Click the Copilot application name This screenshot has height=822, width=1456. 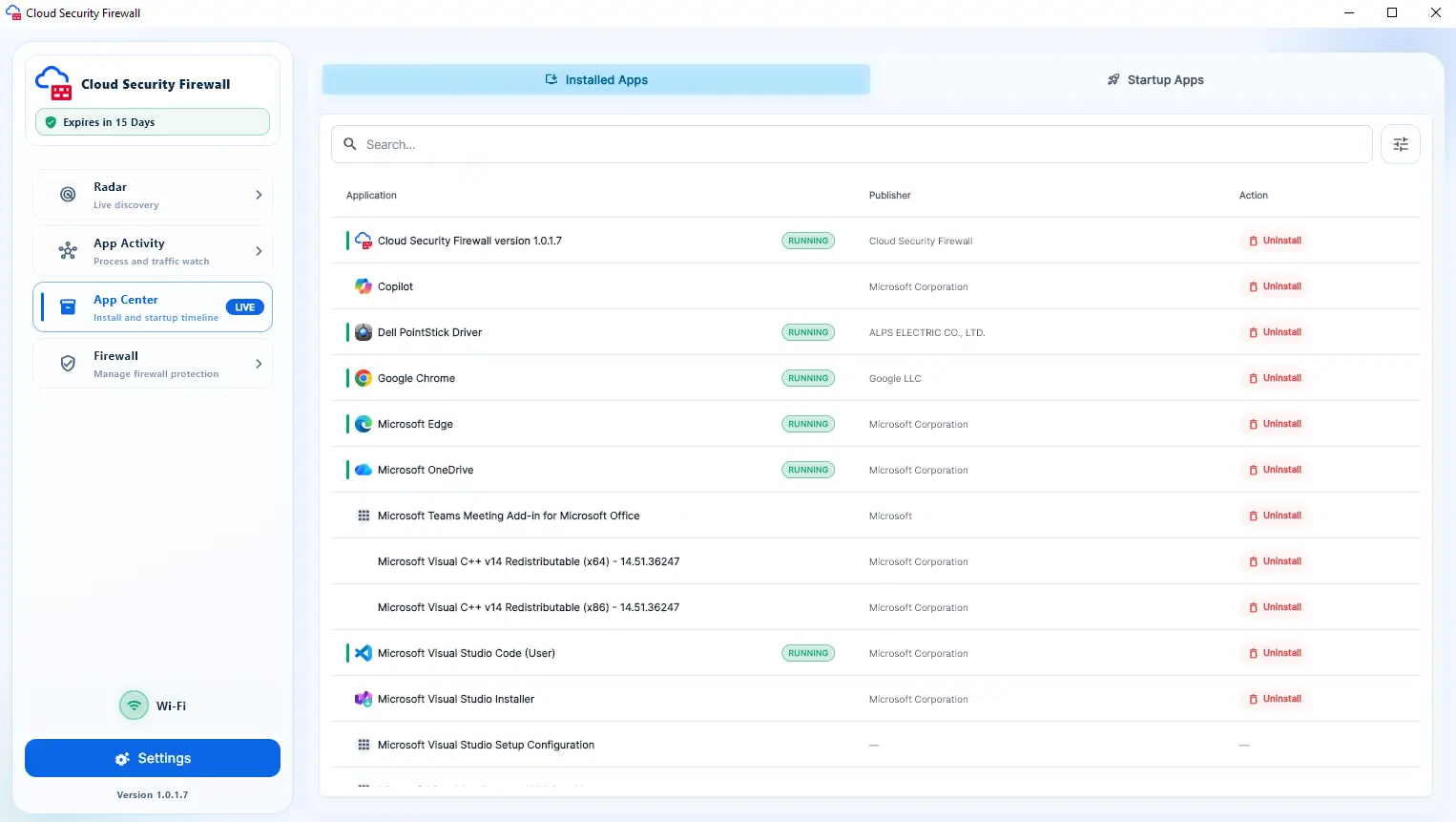tap(395, 286)
